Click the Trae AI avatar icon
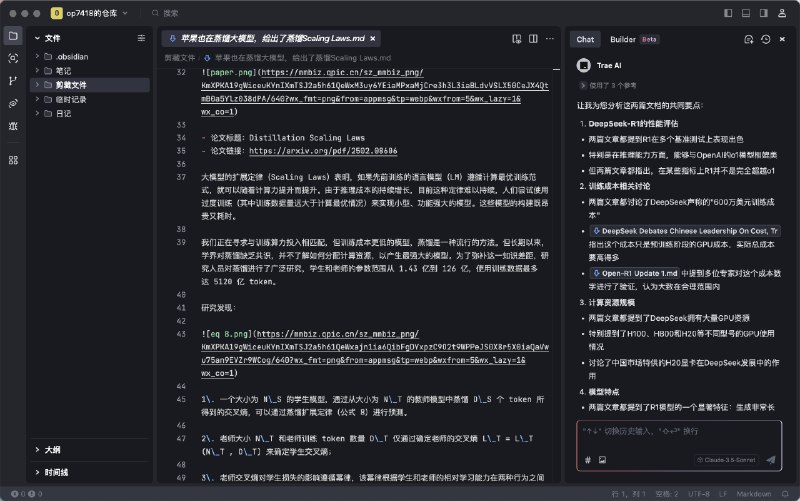The image size is (800, 501). 583,65
